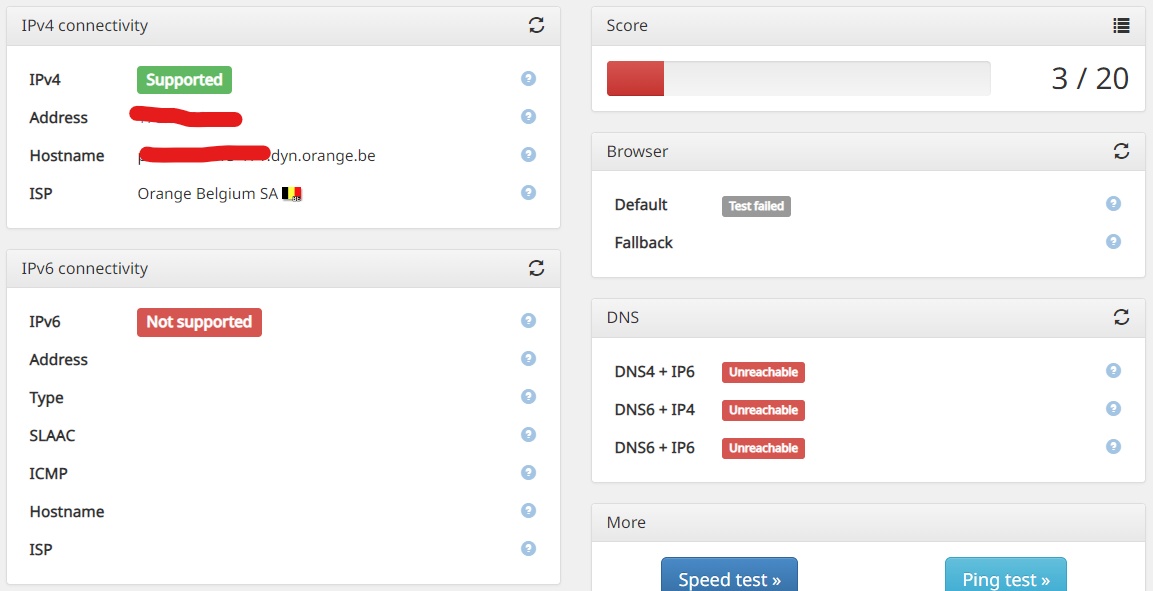This screenshot has height=591, width=1153.
Task: Click help icon for IPv6 ICMP row
Action: pos(528,473)
